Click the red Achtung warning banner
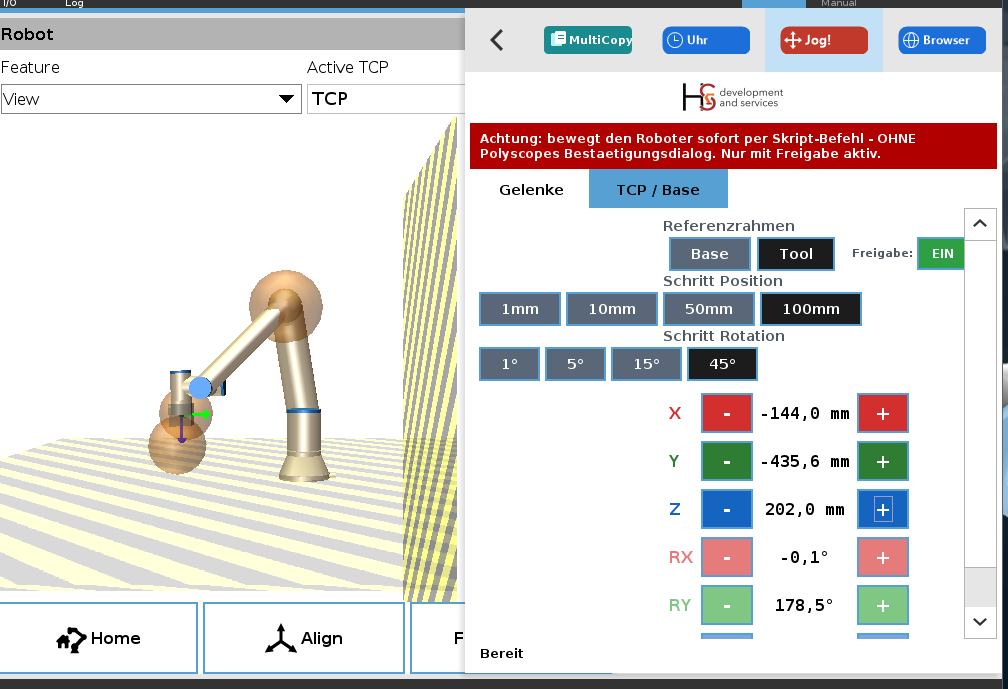Screen dimensions: 1008x689 click(x=734, y=146)
